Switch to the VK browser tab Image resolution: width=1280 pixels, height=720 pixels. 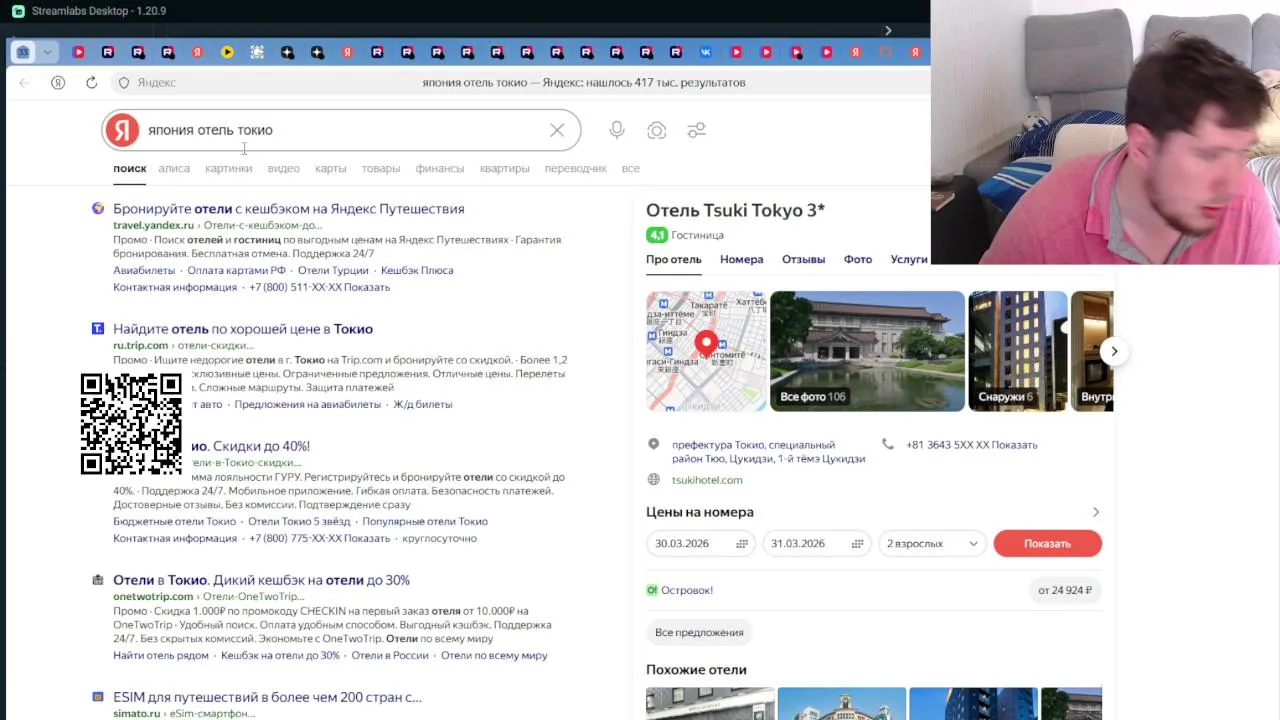pos(706,52)
